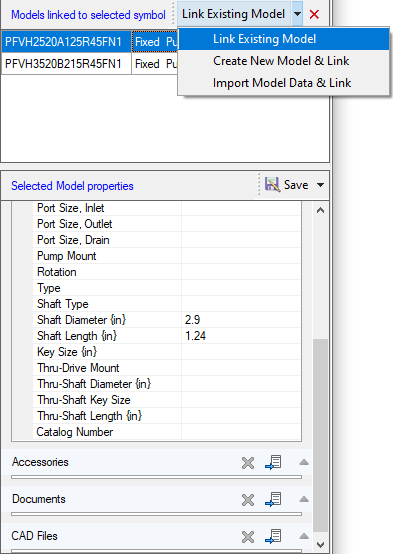The height and width of the screenshot is (554, 393).
Task: Choose Create New Model & Link
Action: 281,61
